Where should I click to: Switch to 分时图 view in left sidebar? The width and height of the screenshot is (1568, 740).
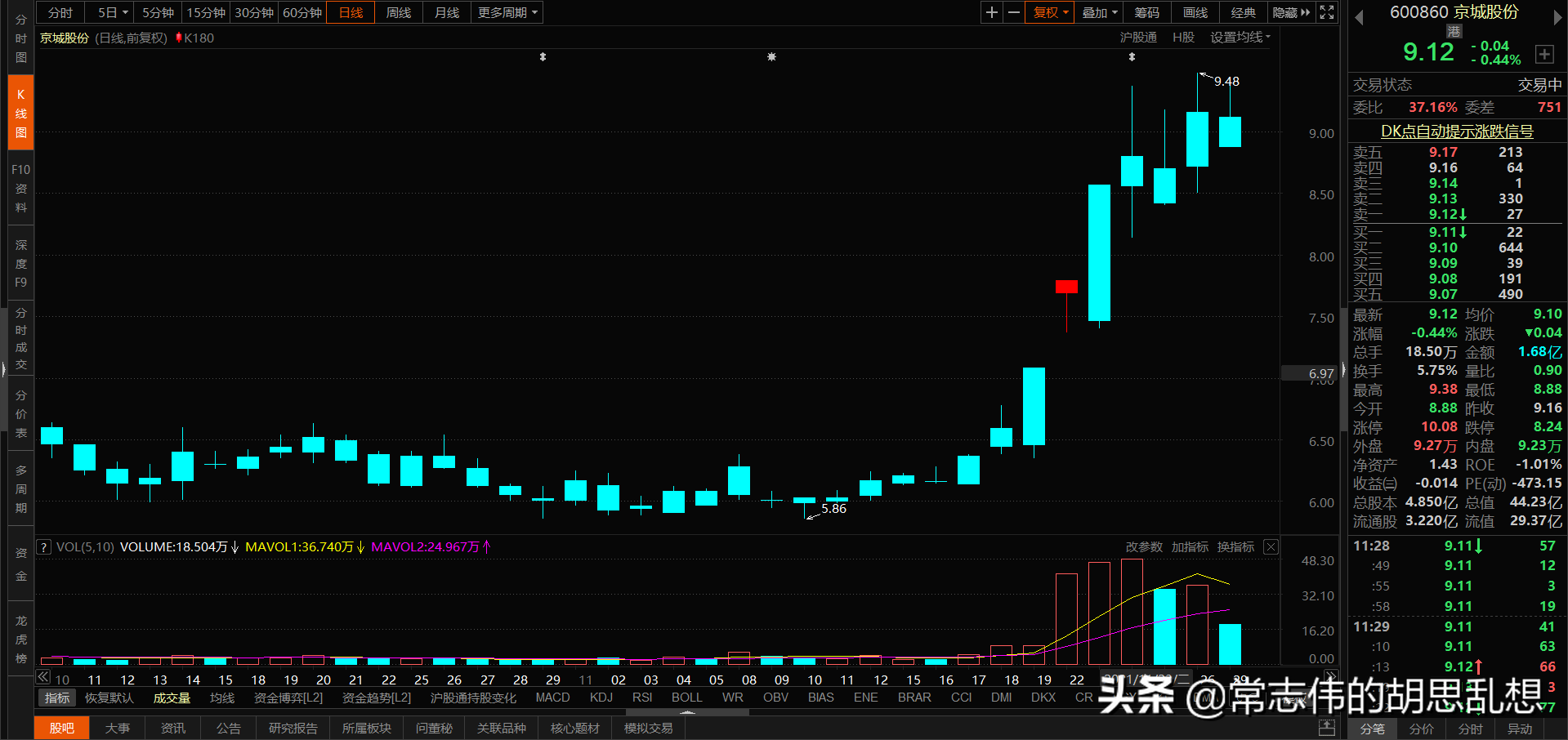click(x=20, y=38)
